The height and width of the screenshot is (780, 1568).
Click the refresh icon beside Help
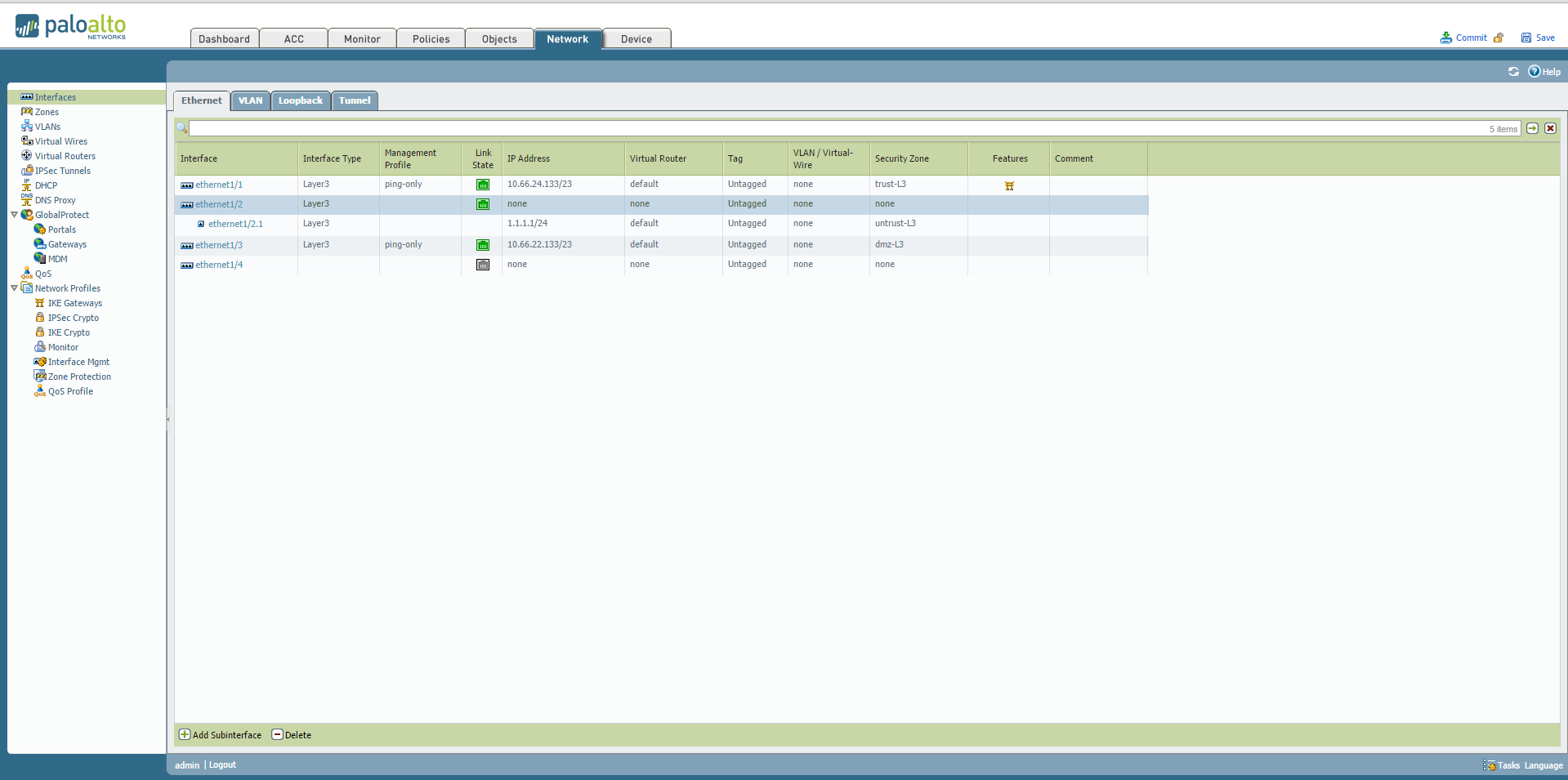pyautogui.click(x=1513, y=72)
